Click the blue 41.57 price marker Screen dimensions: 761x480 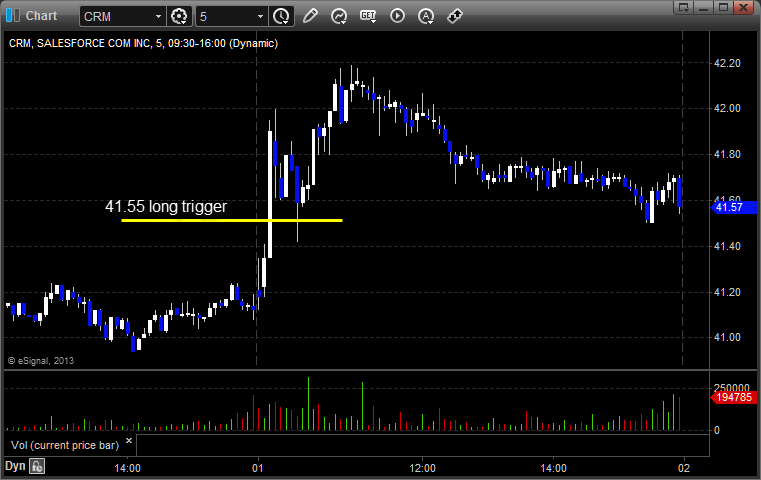[x=733, y=208]
